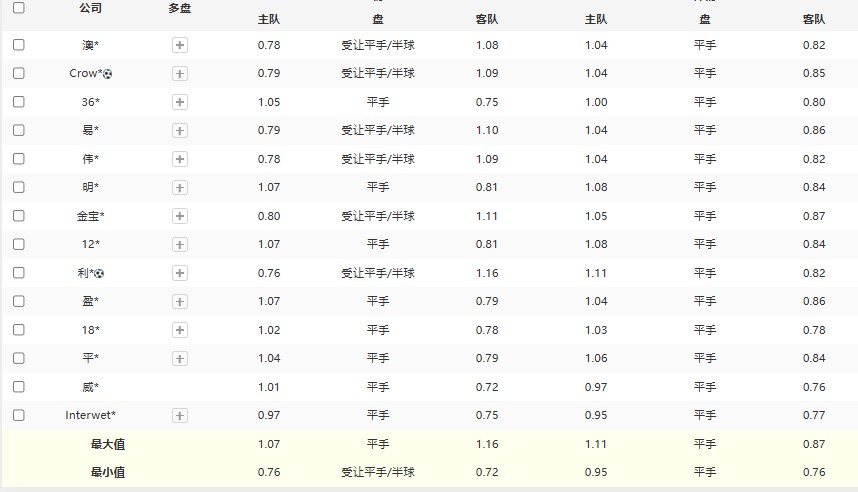
Task: Select the checkbox next to 18*
Action: [x=19, y=330]
